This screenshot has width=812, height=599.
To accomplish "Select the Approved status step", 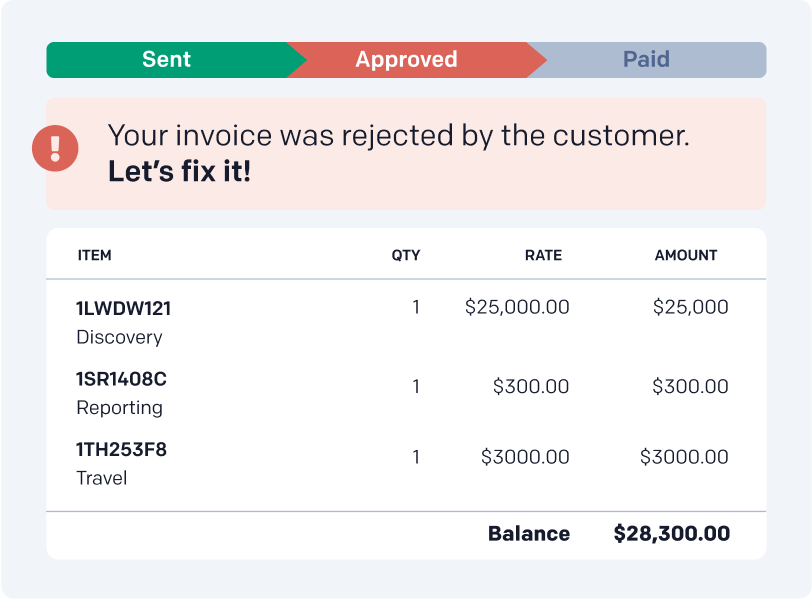I will [406, 60].
